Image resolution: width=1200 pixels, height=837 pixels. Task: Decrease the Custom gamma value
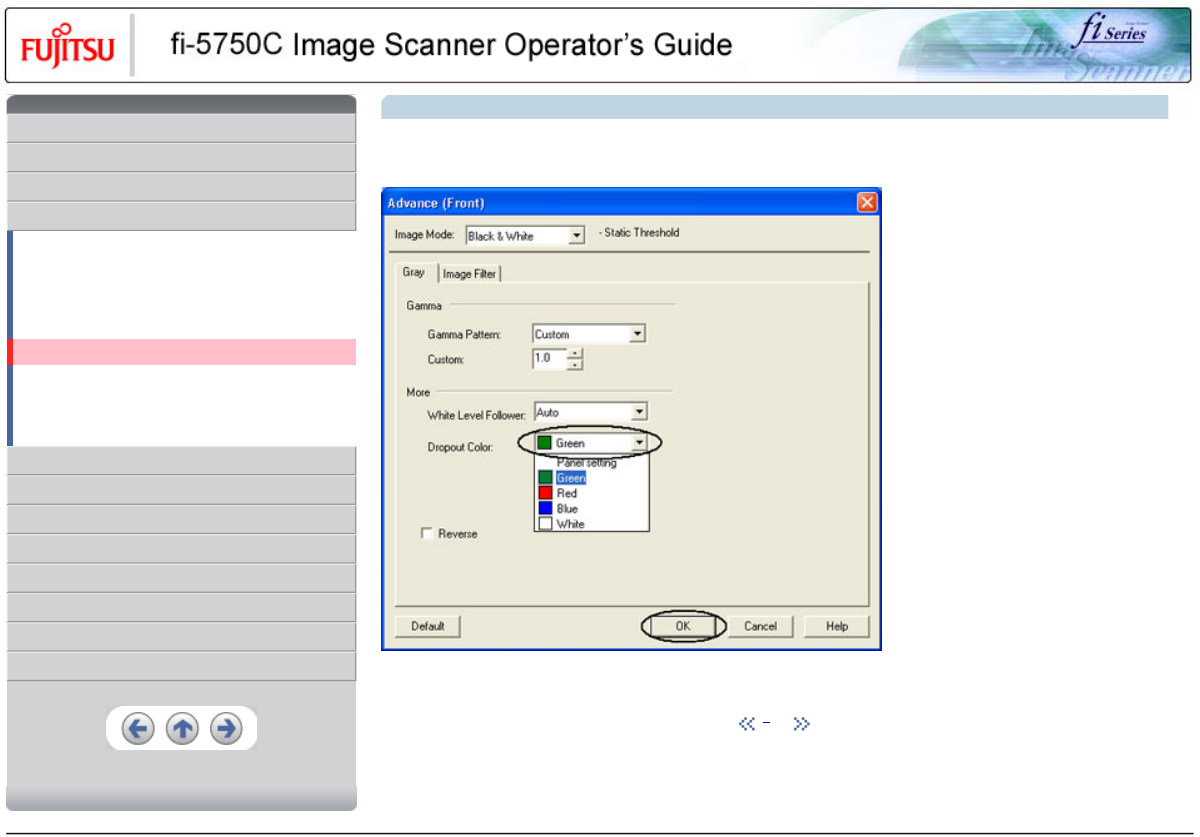[575, 364]
